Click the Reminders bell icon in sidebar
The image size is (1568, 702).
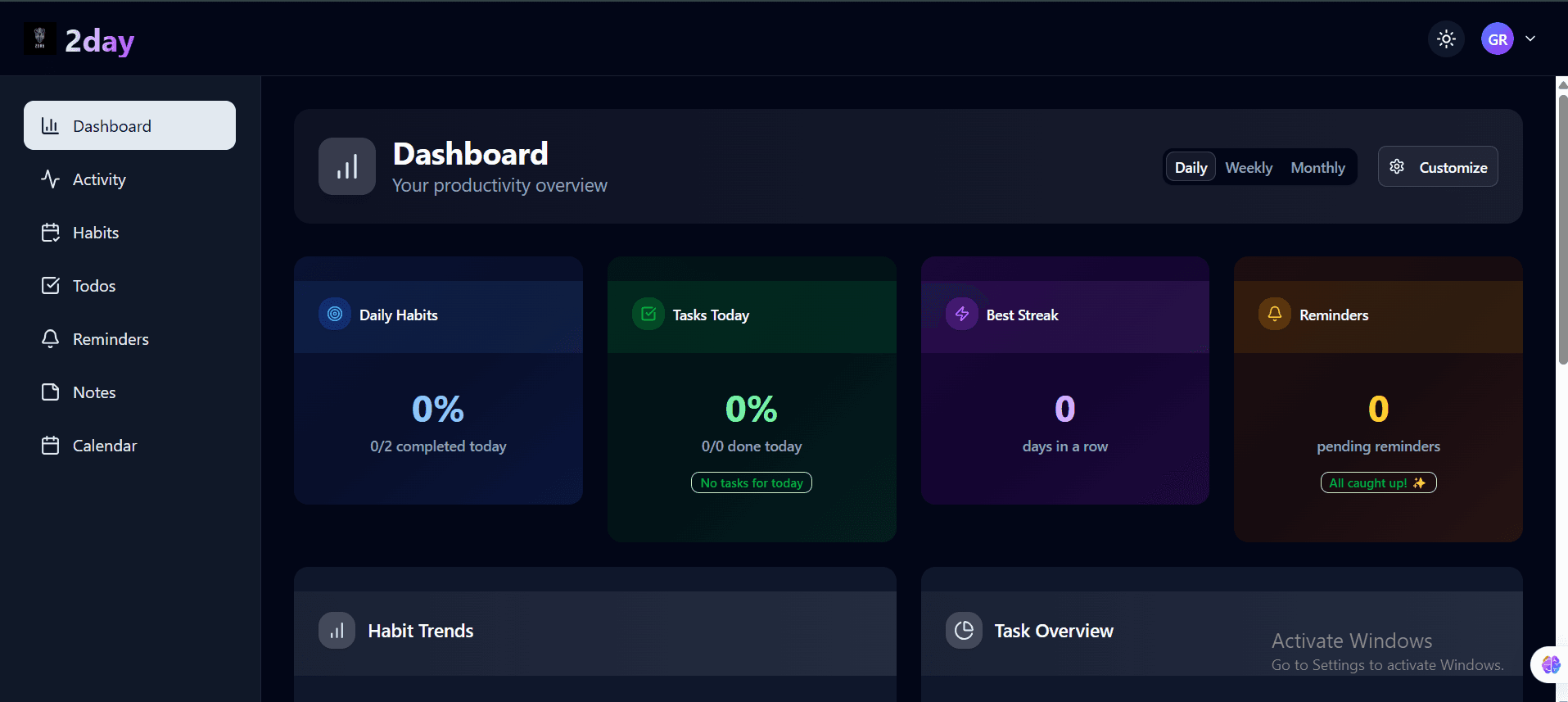point(50,338)
